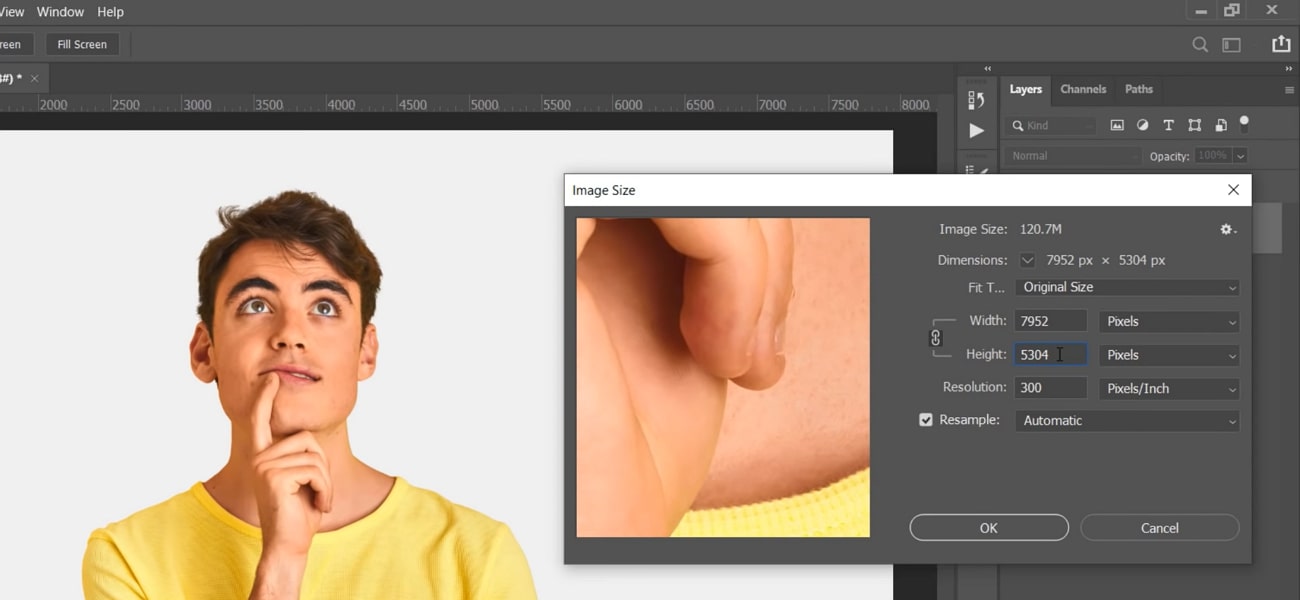Toggle the layer filtering on/off switch
The height and width of the screenshot is (600, 1300).
(1244, 124)
